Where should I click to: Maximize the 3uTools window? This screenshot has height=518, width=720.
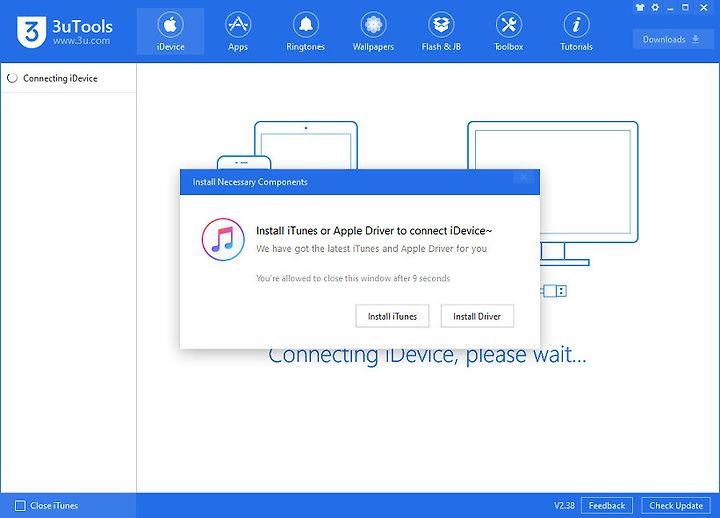685,7
